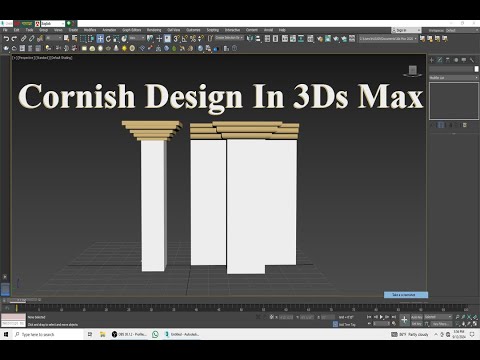Click the Sign In button
The image size is (480, 360).
407,30
